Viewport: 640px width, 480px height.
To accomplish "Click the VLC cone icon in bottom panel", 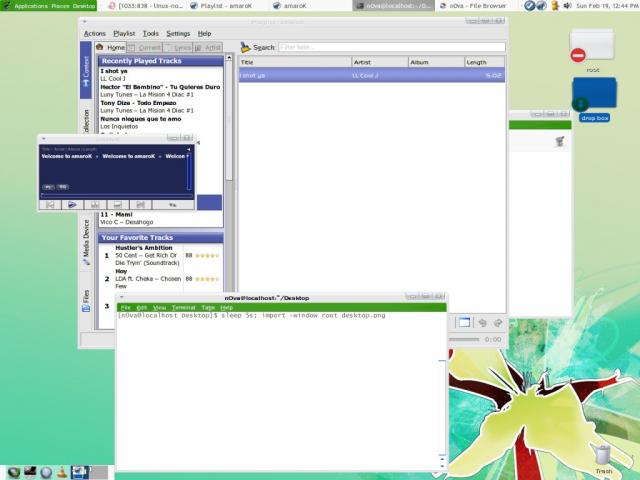I will click(x=62, y=472).
